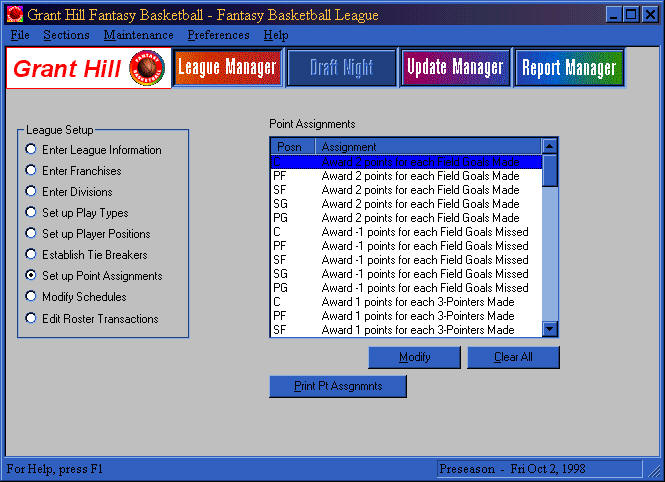Open the Draft Night section
Screen dimensions: 665x482
(341, 67)
